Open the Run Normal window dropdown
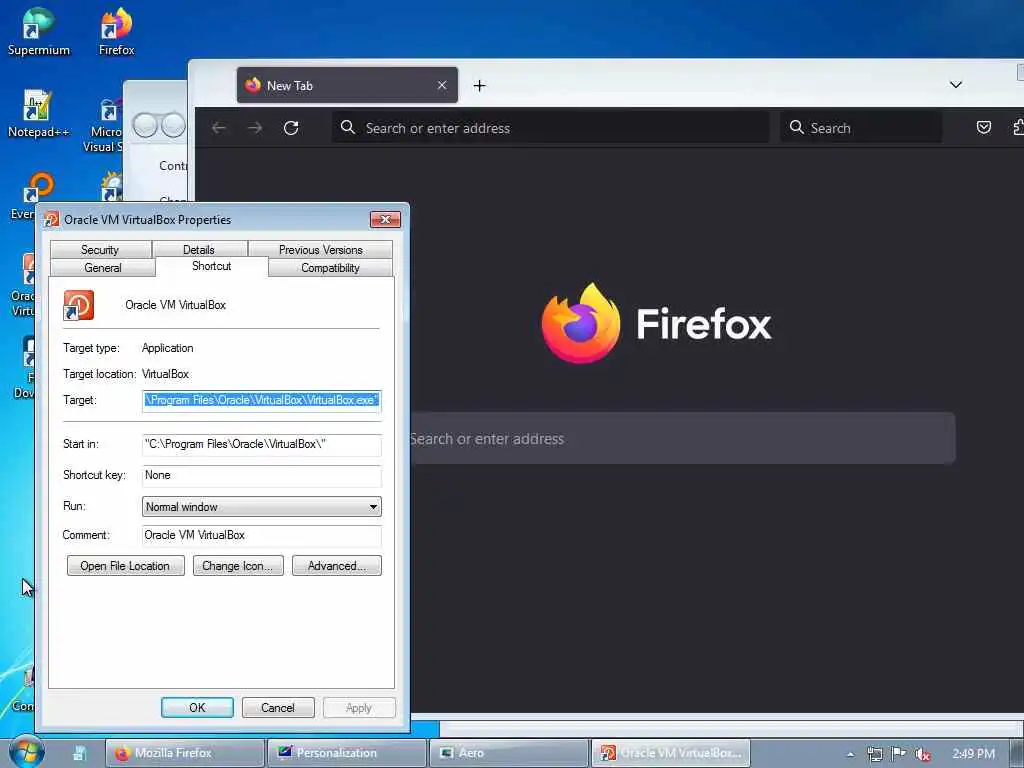1024x768 pixels. [261, 507]
